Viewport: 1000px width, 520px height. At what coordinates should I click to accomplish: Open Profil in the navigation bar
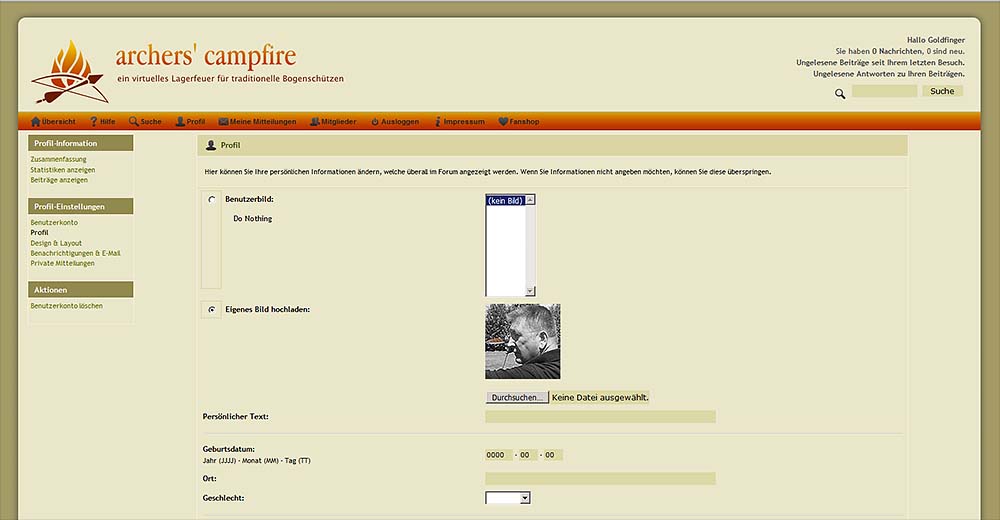[x=195, y=122]
